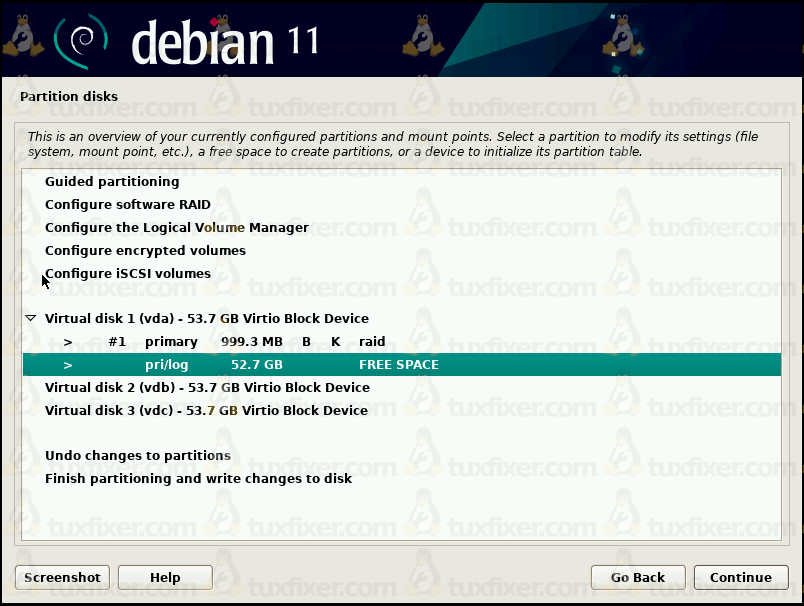The height and width of the screenshot is (606, 804).
Task: Open the Help button
Action: click(x=165, y=577)
